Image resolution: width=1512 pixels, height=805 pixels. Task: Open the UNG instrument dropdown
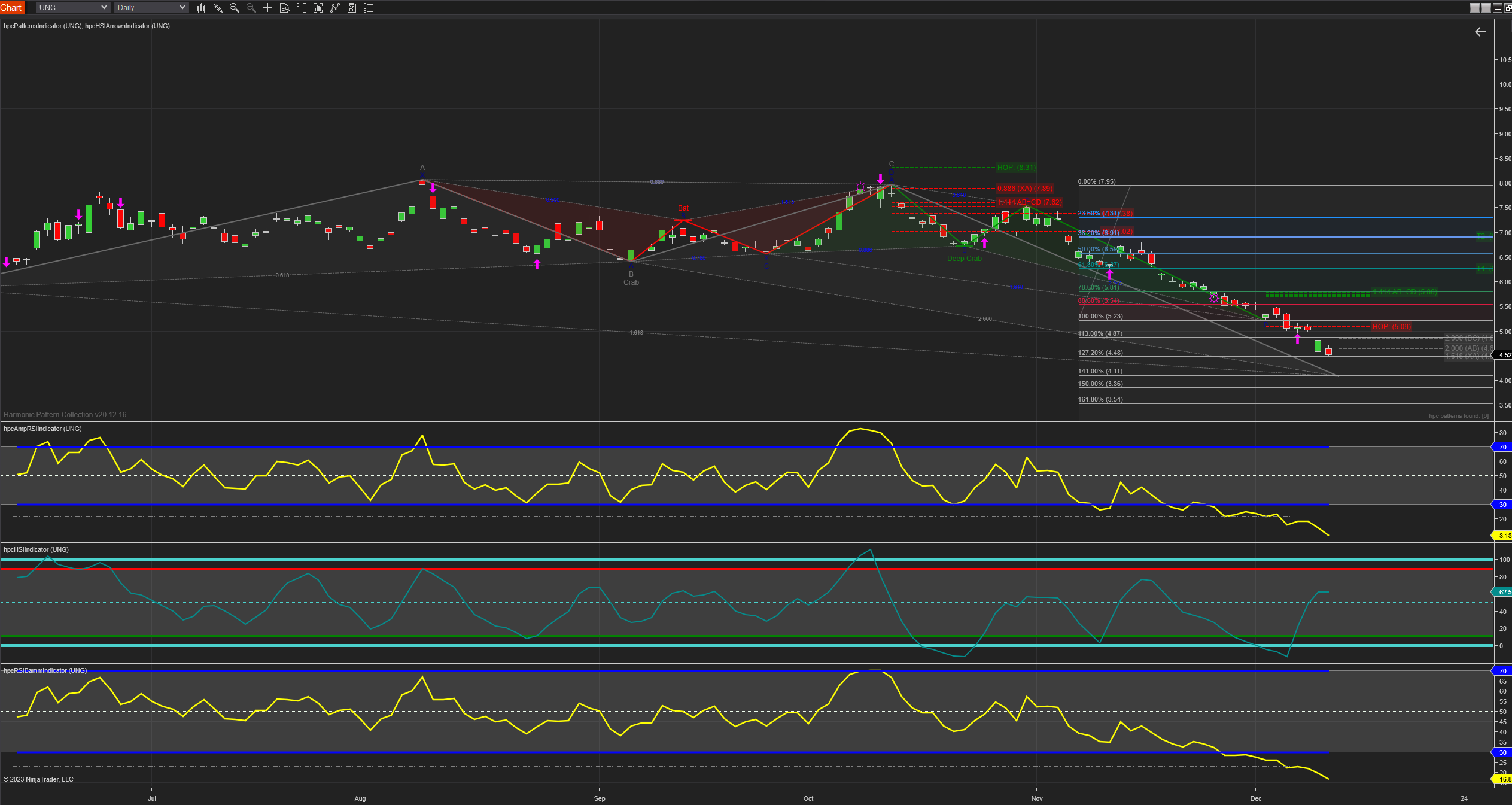point(73,8)
